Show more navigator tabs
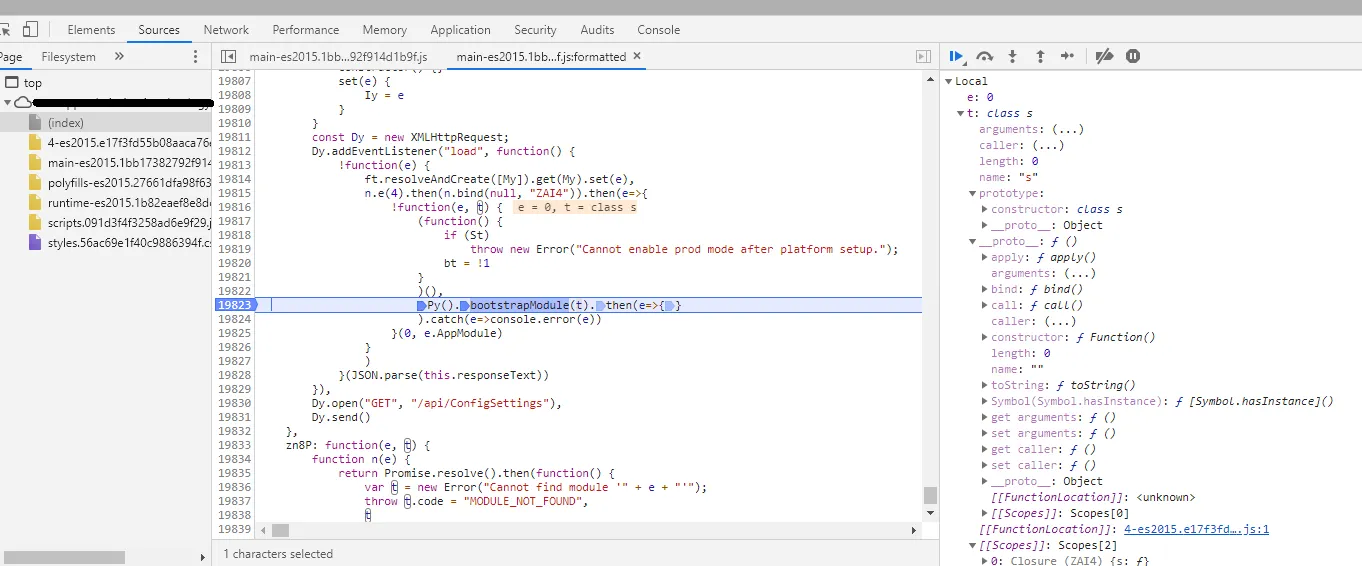 tap(119, 57)
